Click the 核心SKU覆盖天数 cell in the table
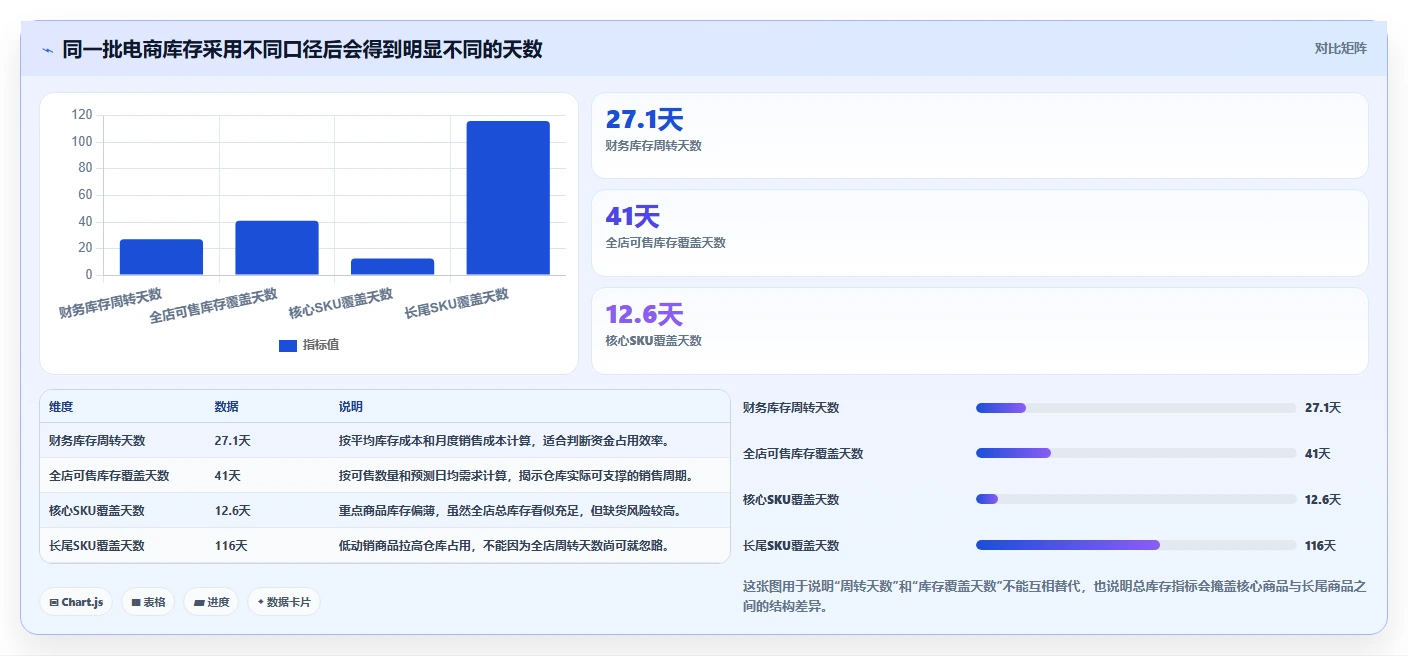Image resolution: width=1408 pixels, height=656 pixels. pyautogui.click(x=97, y=511)
